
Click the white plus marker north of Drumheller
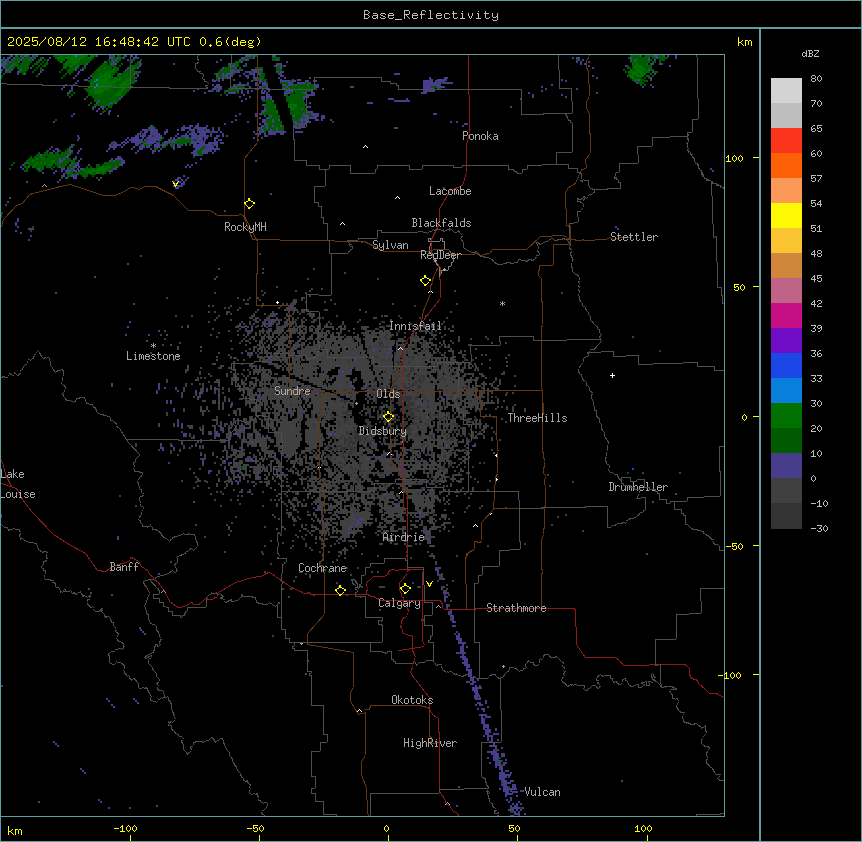pyautogui.click(x=612, y=375)
